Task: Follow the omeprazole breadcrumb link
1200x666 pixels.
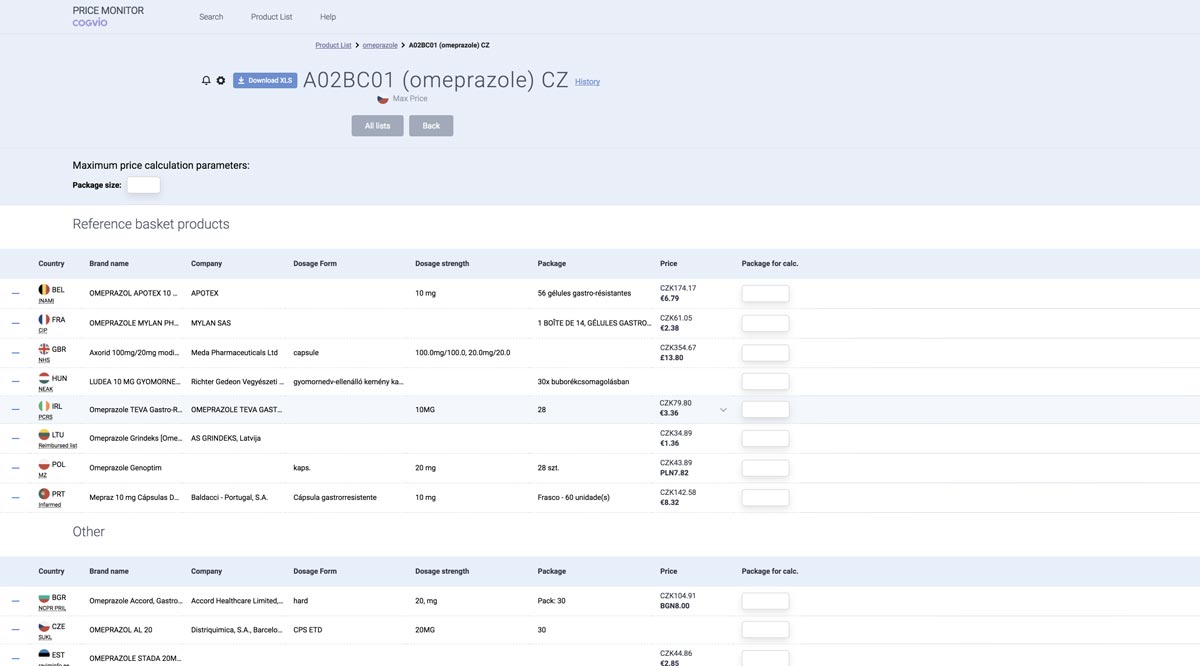Action: click(x=380, y=45)
